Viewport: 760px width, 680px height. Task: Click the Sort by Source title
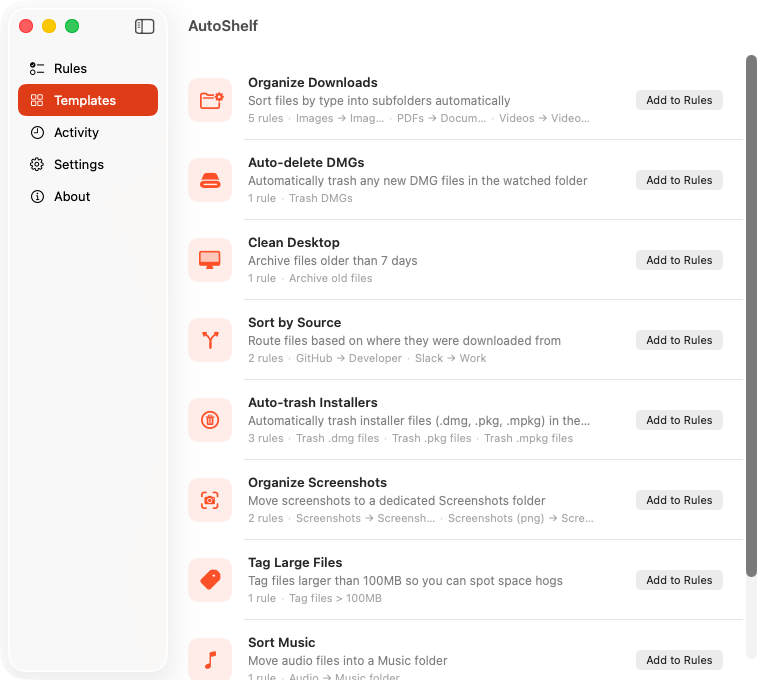click(295, 322)
